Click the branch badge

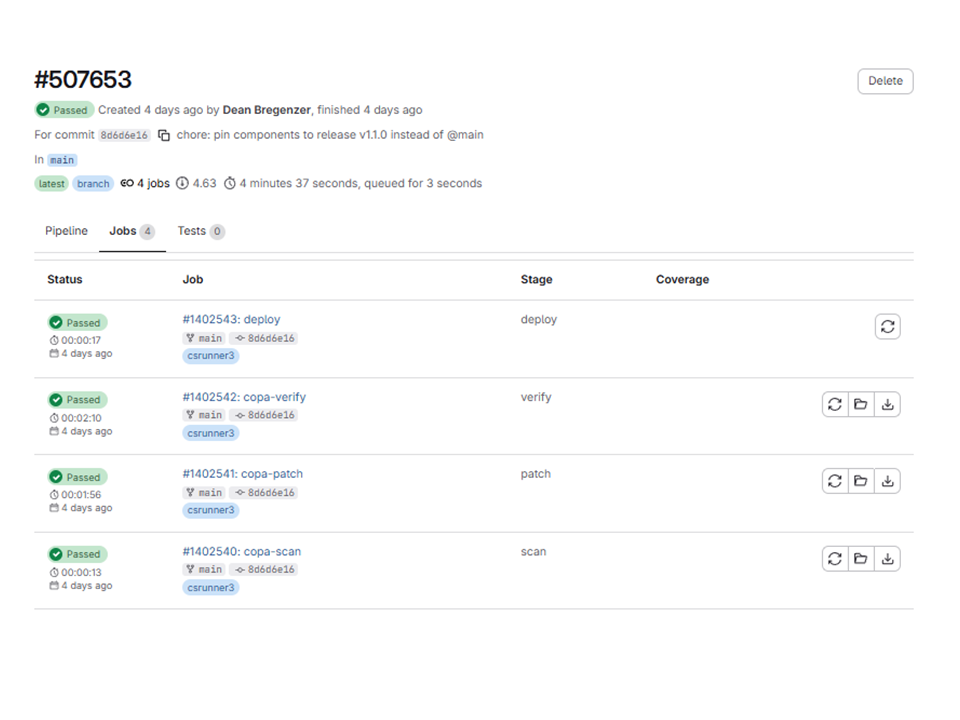(93, 184)
